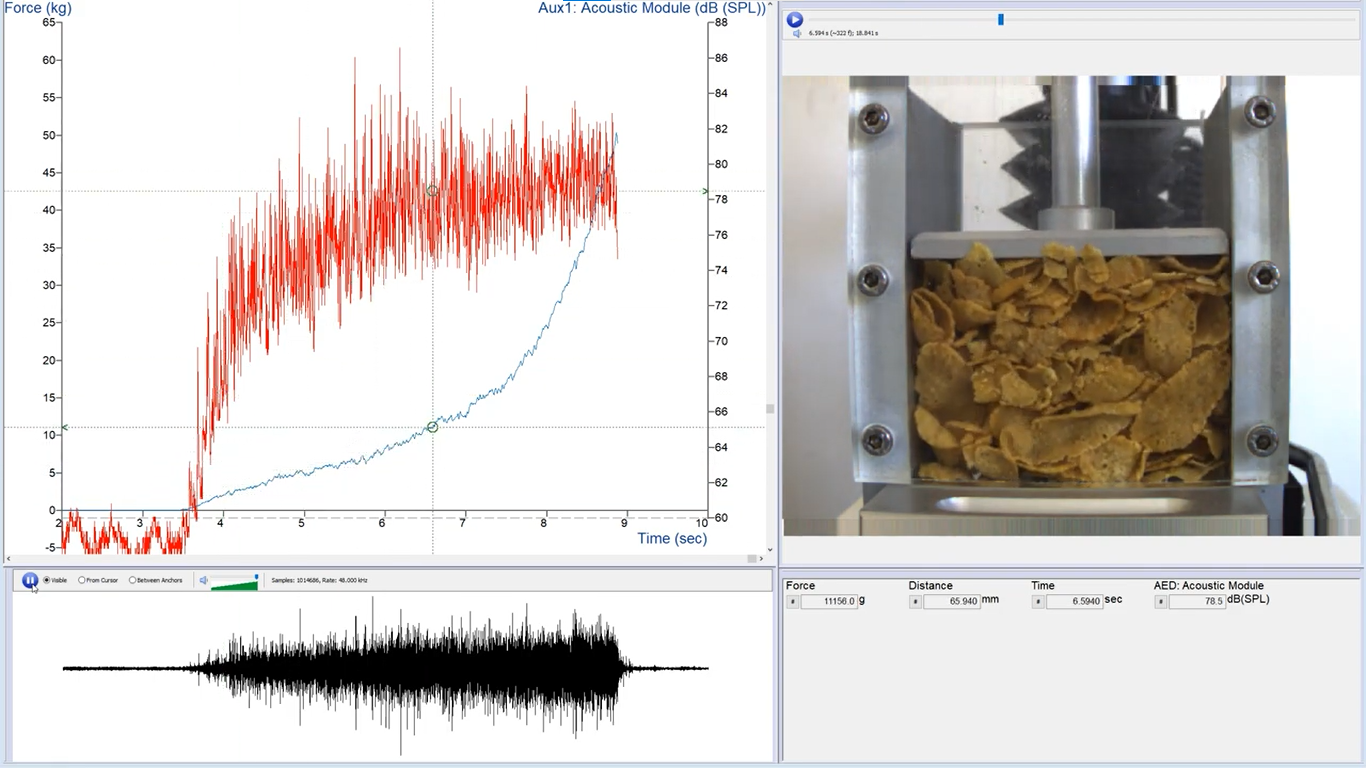
Task: Select the Between Anchors radio option
Action: [132, 580]
